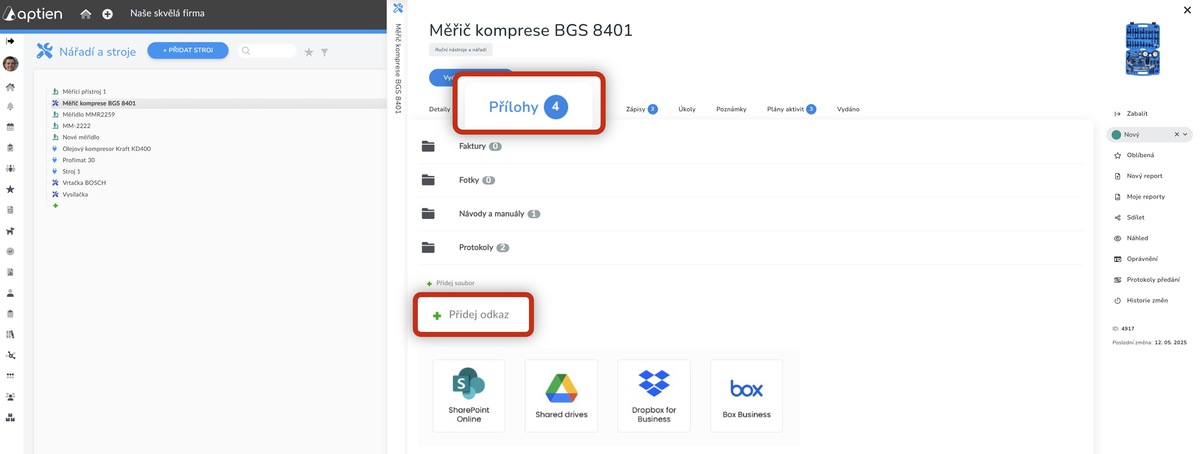
Task: Open Náhled preview option
Action: coord(1131,238)
